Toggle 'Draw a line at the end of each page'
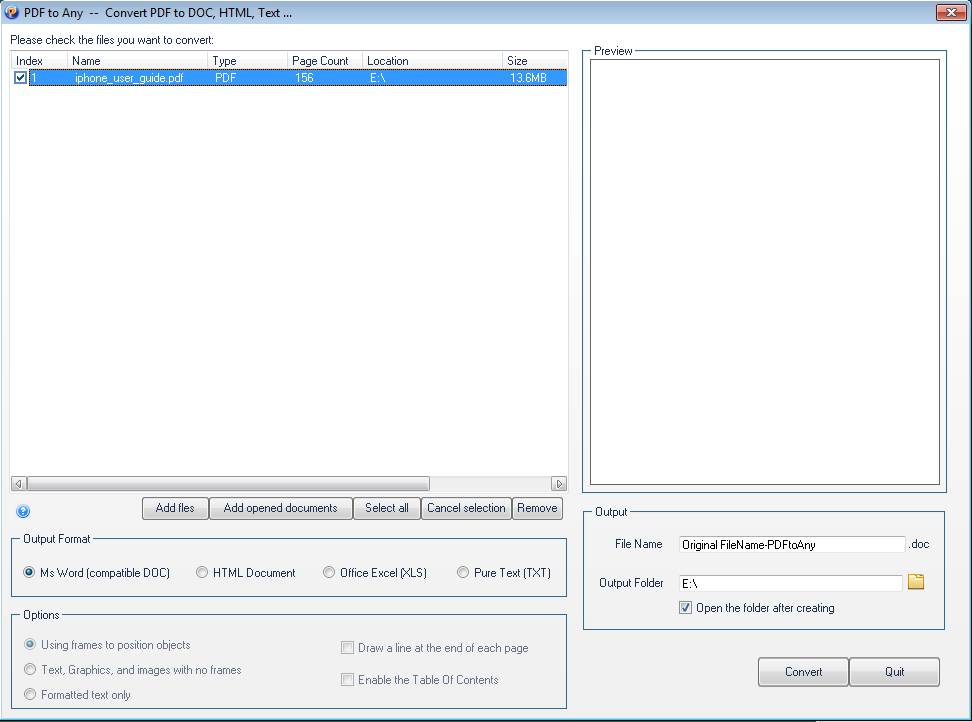Screen dimensions: 972x722 347,648
